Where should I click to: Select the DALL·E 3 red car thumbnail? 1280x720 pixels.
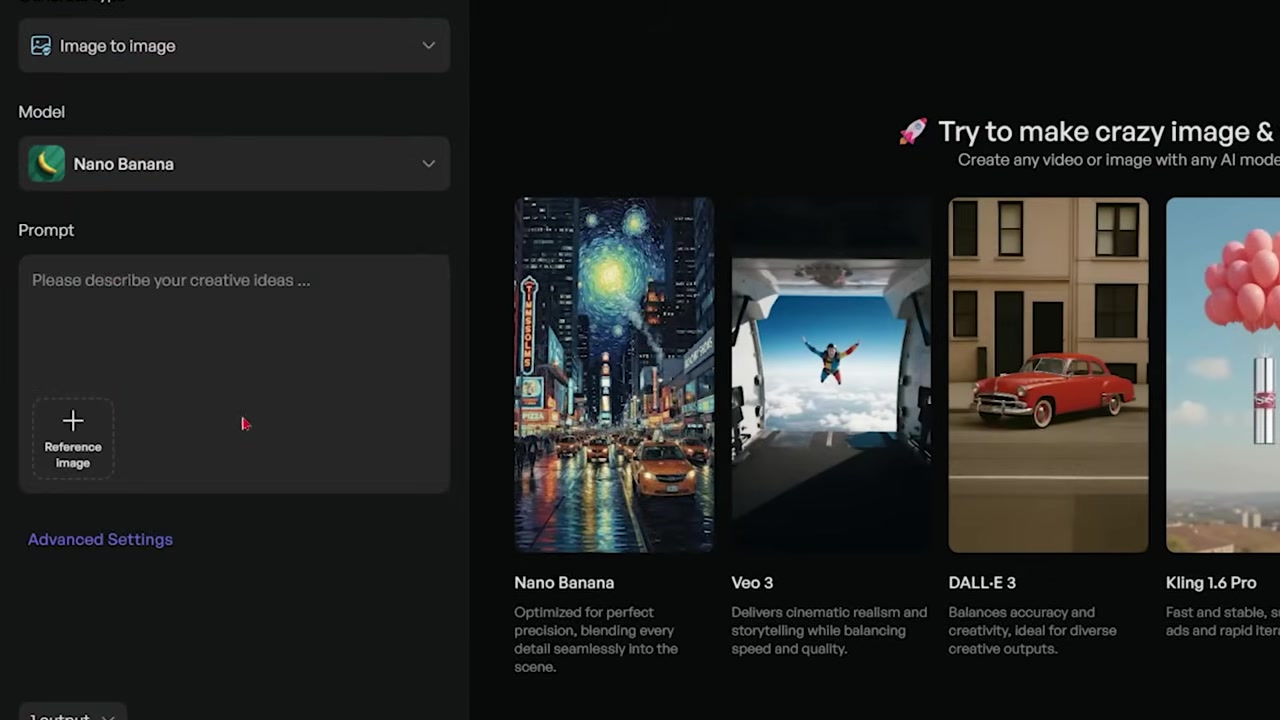1048,375
